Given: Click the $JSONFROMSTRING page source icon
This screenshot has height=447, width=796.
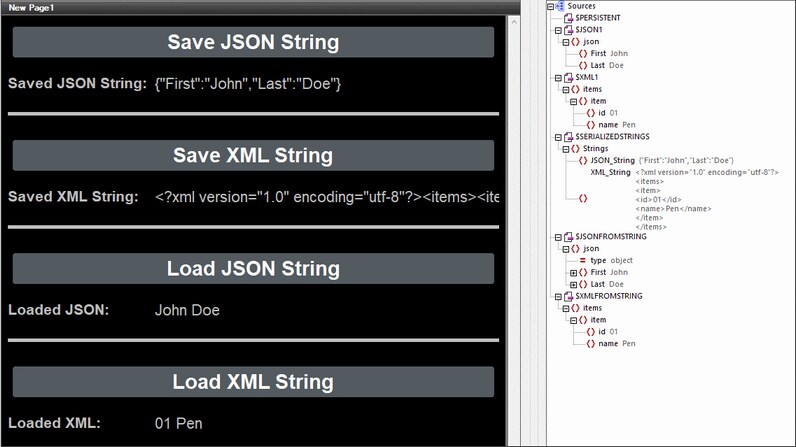Looking at the screenshot, I should click(x=568, y=237).
